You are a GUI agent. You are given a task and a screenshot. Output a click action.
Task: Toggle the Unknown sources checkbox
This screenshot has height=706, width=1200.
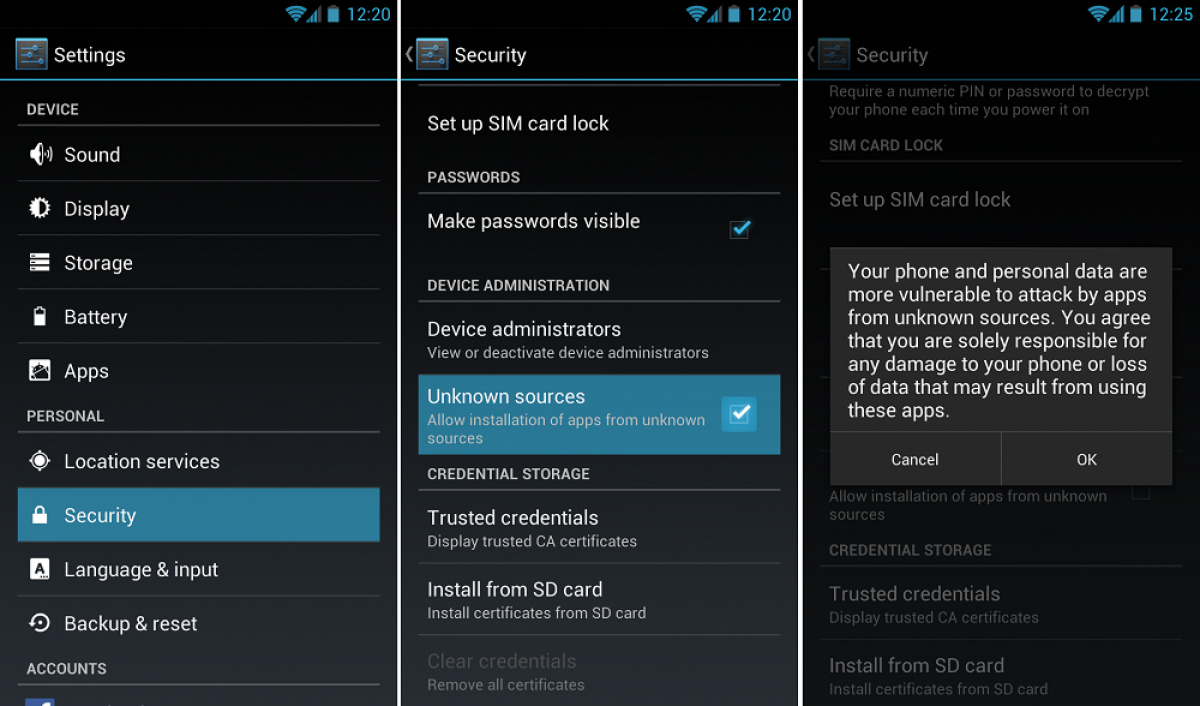click(739, 413)
